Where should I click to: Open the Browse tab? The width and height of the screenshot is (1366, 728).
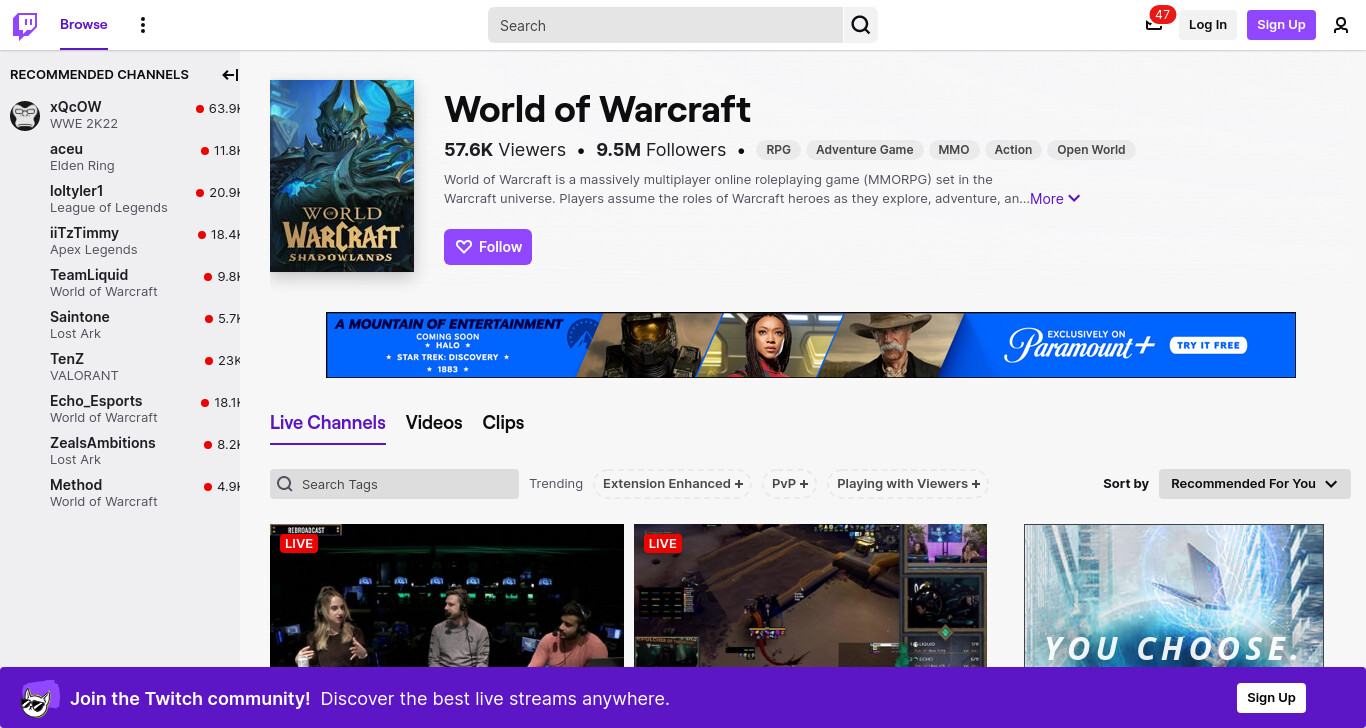coord(84,25)
